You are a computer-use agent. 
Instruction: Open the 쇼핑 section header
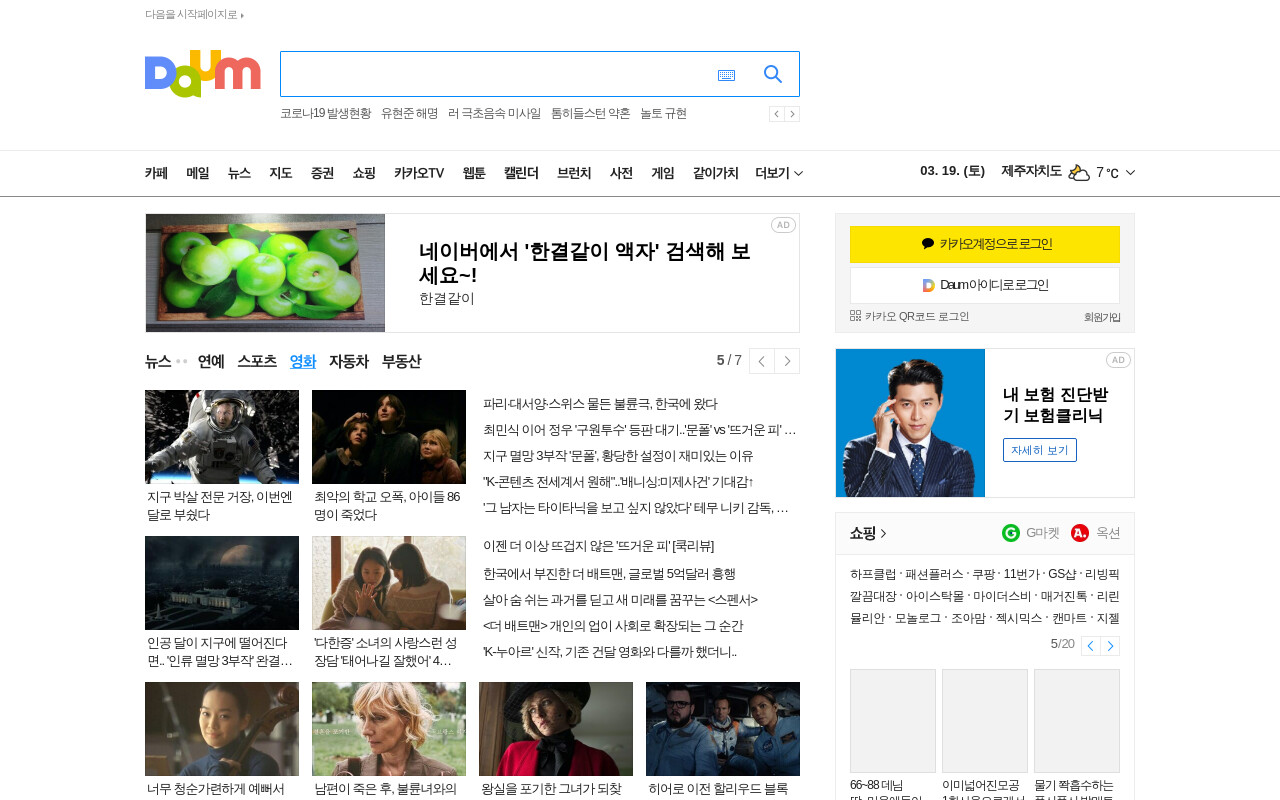[x=868, y=533]
